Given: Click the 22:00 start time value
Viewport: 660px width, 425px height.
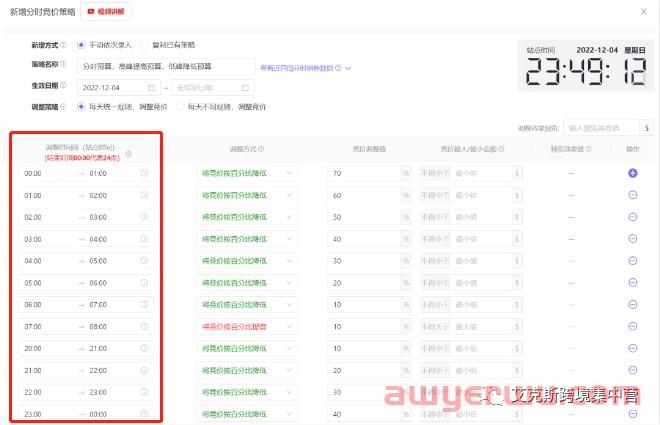Looking at the screenshot, I should (33, 392).
